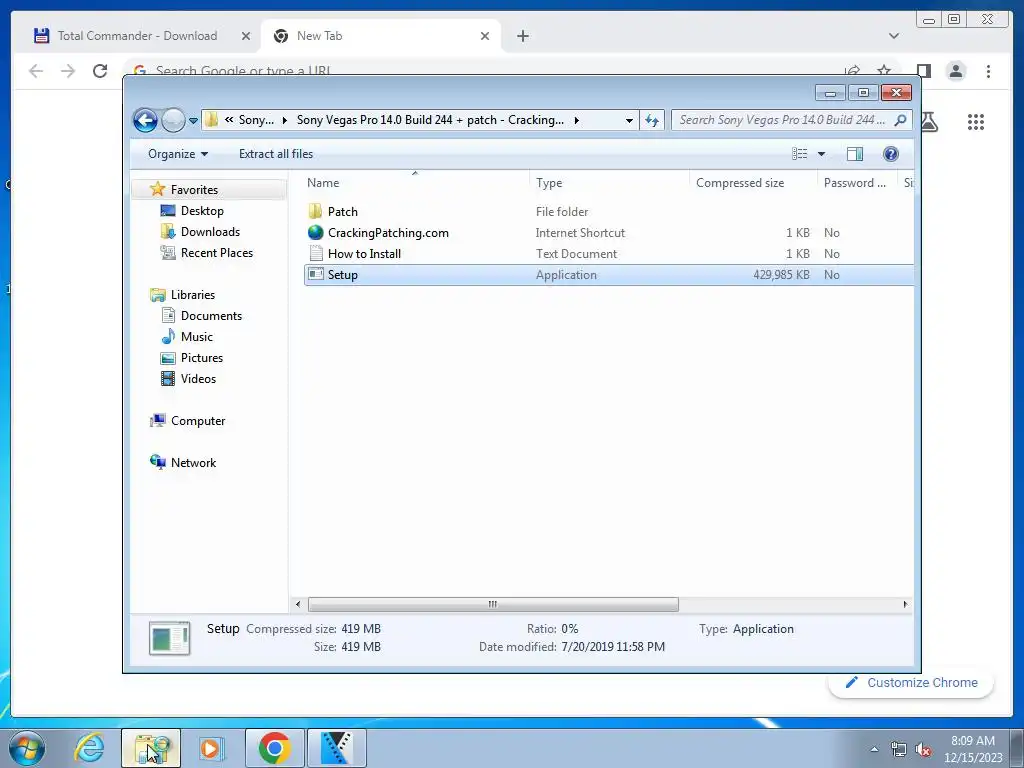Select the CrackingPatching.com internet shortcut
The image size is (1024, 768).
[388, 232]
